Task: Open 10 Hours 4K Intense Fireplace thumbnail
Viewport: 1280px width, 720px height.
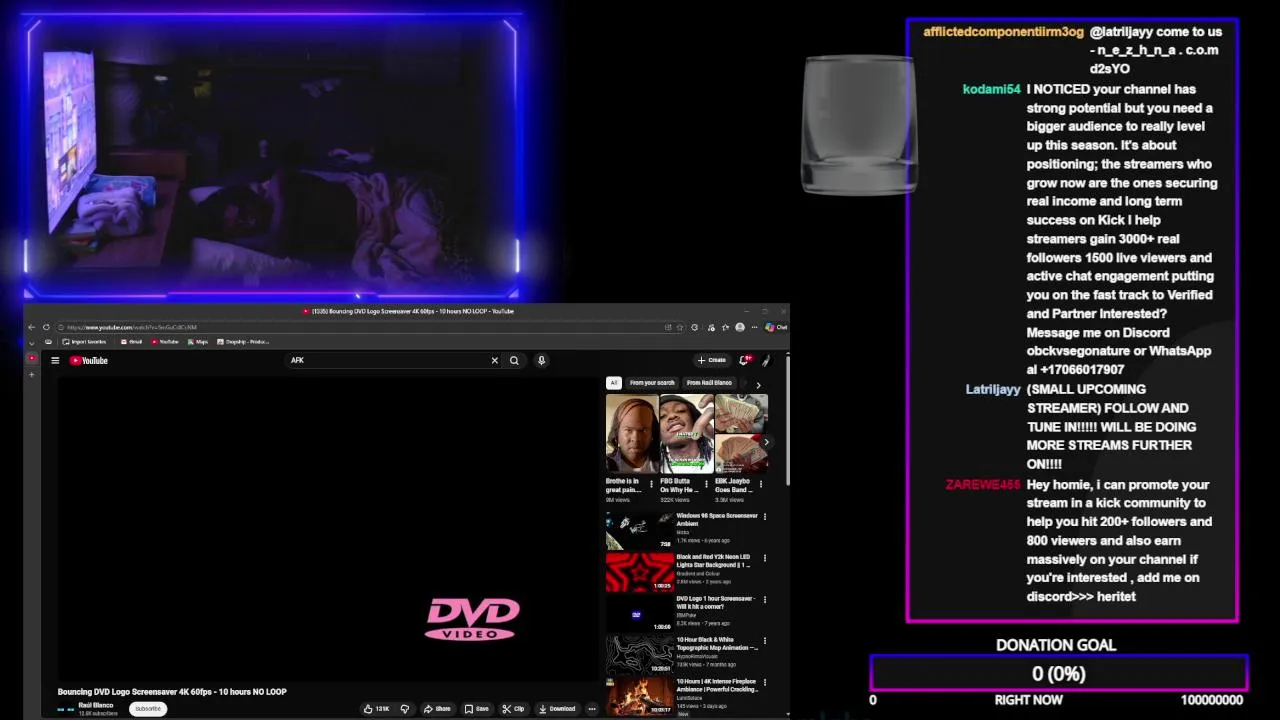Action: click(x=640, y=696)
